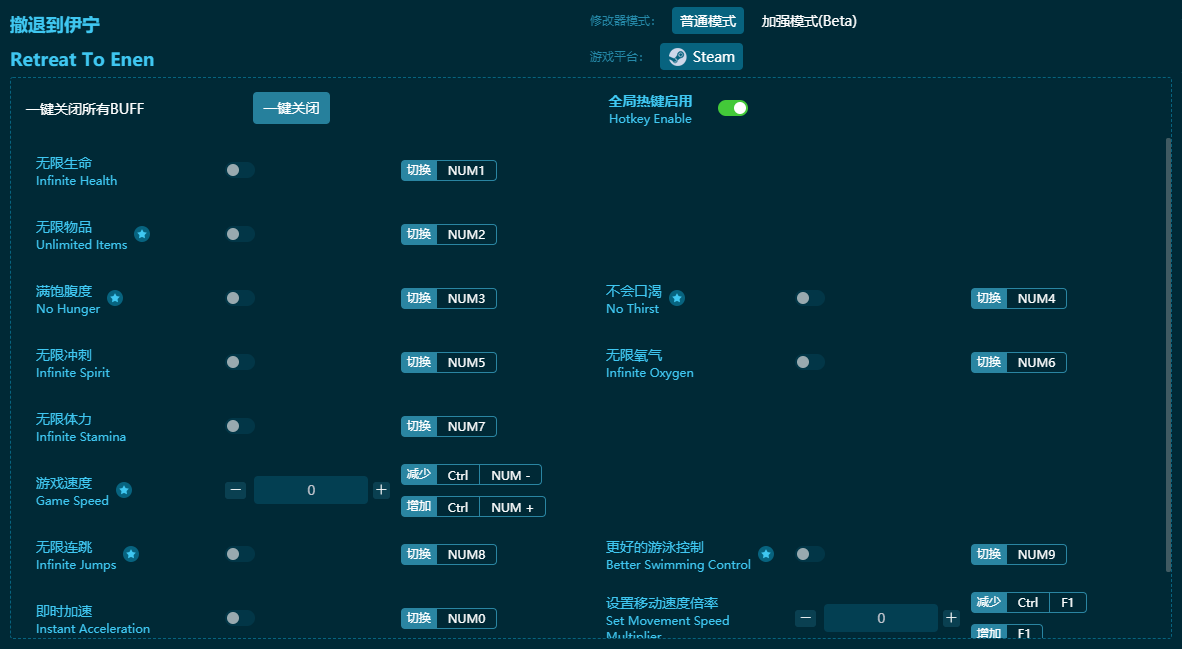The height and width of the screenshot is (649, 1182).
Task: Turn on the Infinite Oxygen switch
Action: [810, 362]
